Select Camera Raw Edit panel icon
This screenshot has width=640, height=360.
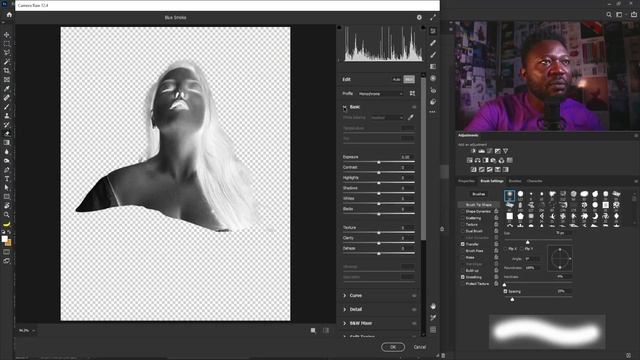[433, 31]
